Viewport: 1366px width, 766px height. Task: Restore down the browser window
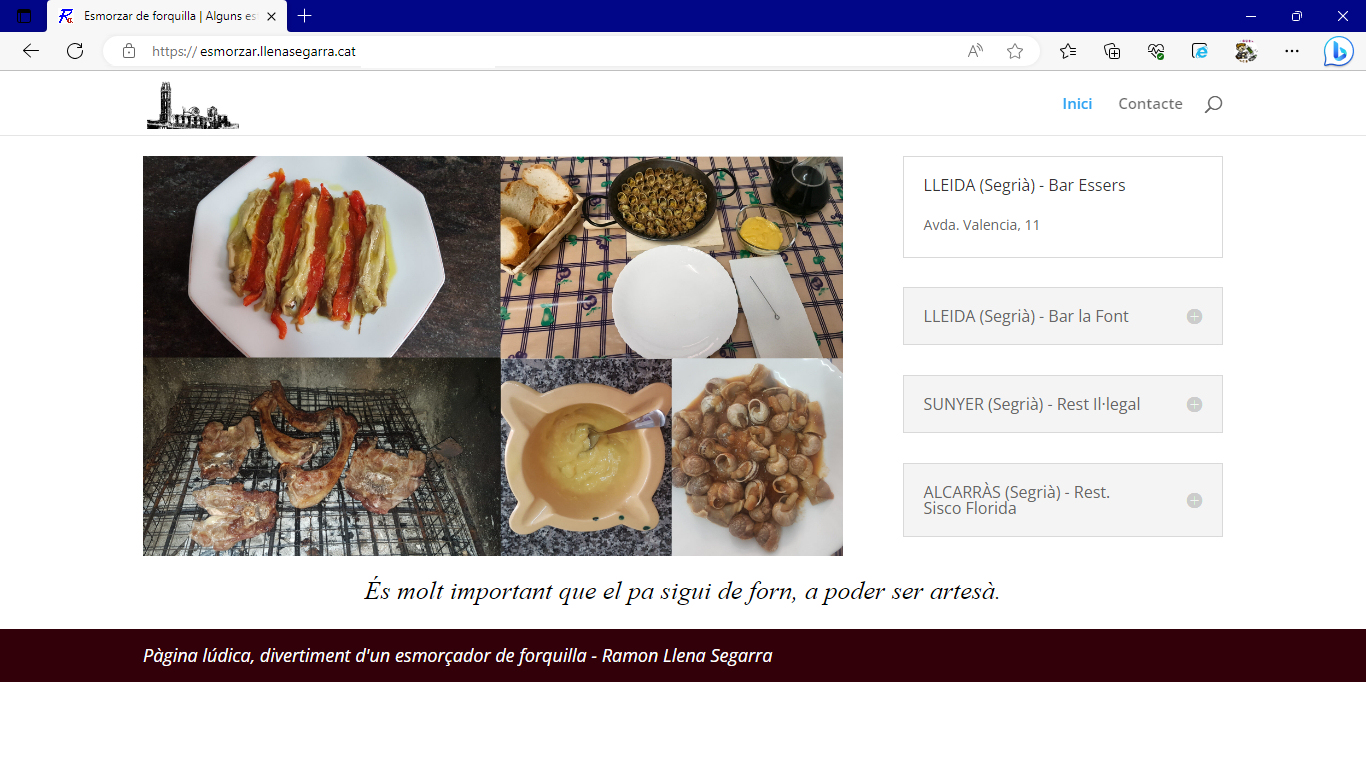1297,16
